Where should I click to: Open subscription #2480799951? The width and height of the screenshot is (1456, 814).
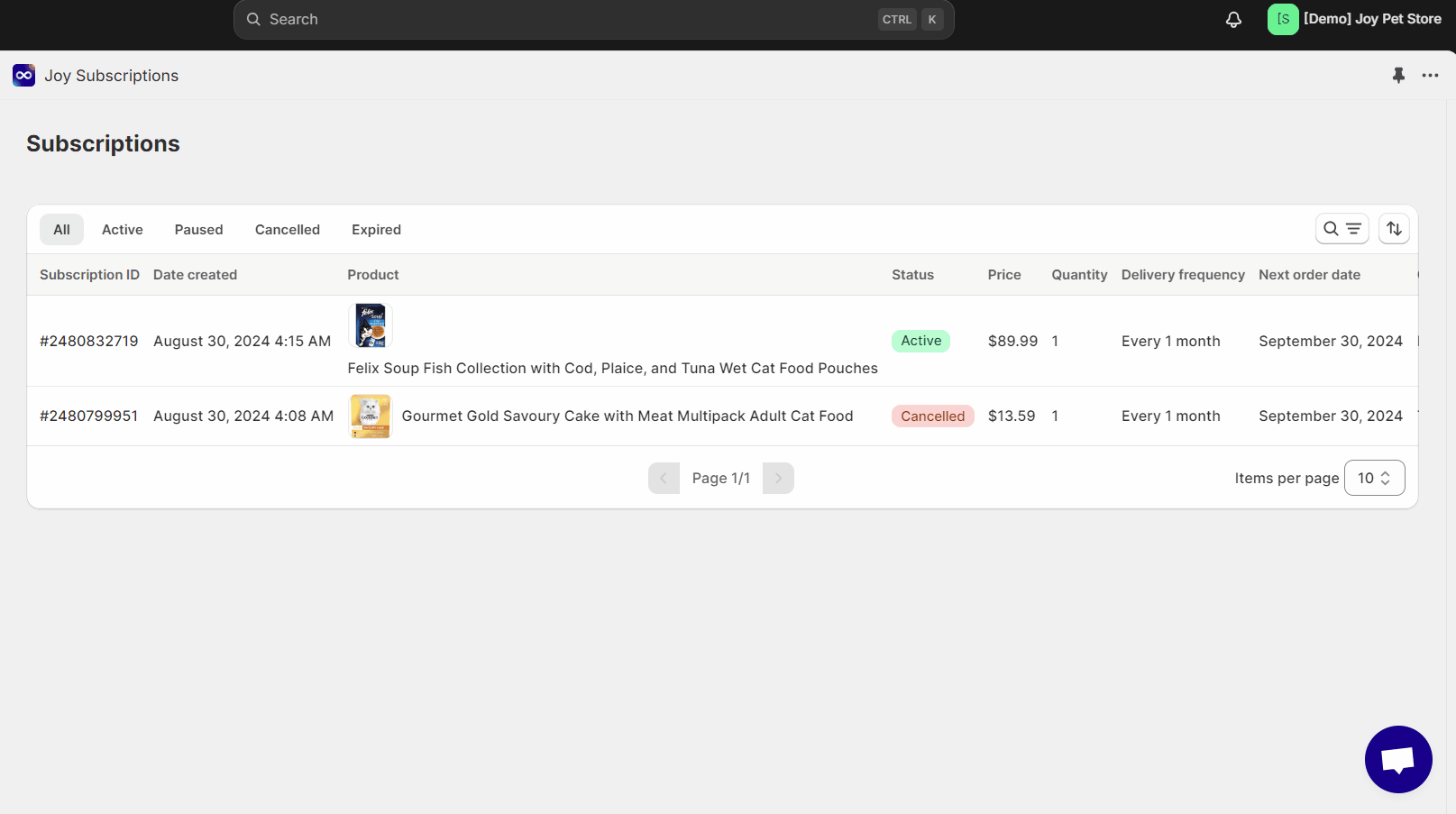(89, 416)
